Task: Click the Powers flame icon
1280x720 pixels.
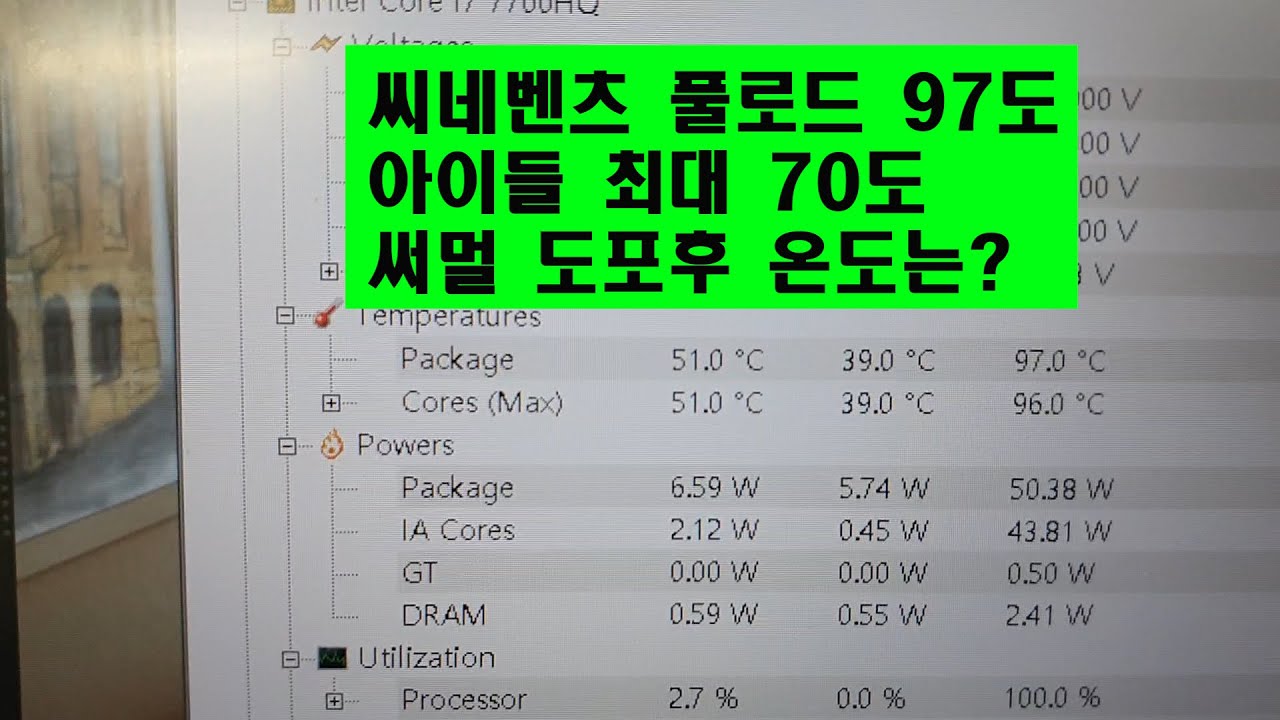Action: (x=332, y=446)
